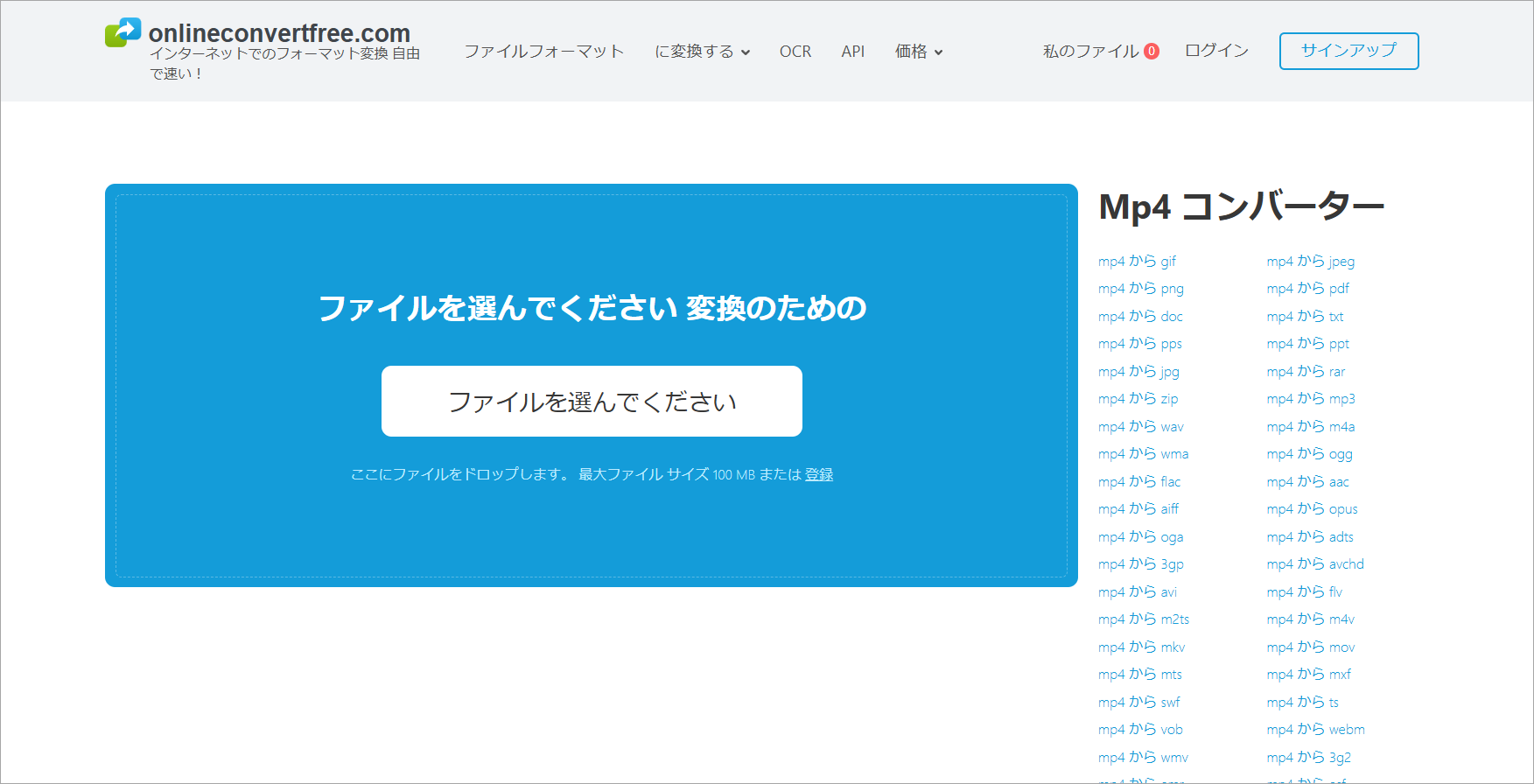Choose the mp4 から gif conversion
The image size is (1534, 784).
tap(1137, 261)
